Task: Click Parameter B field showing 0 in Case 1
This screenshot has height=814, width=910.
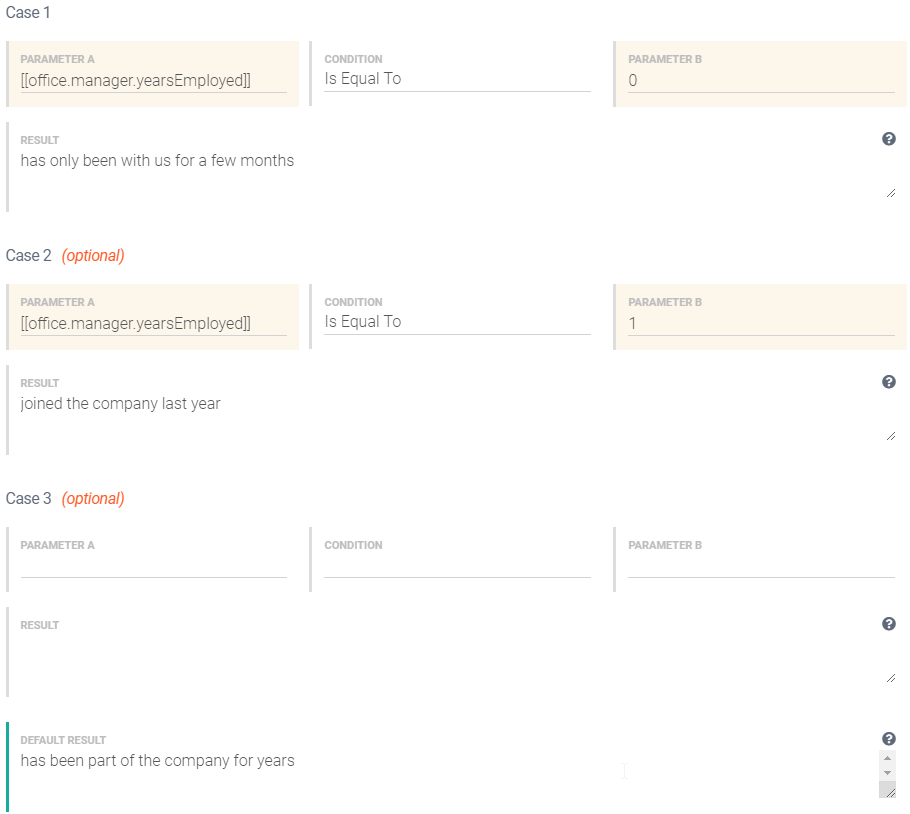Action: [760, 80]
